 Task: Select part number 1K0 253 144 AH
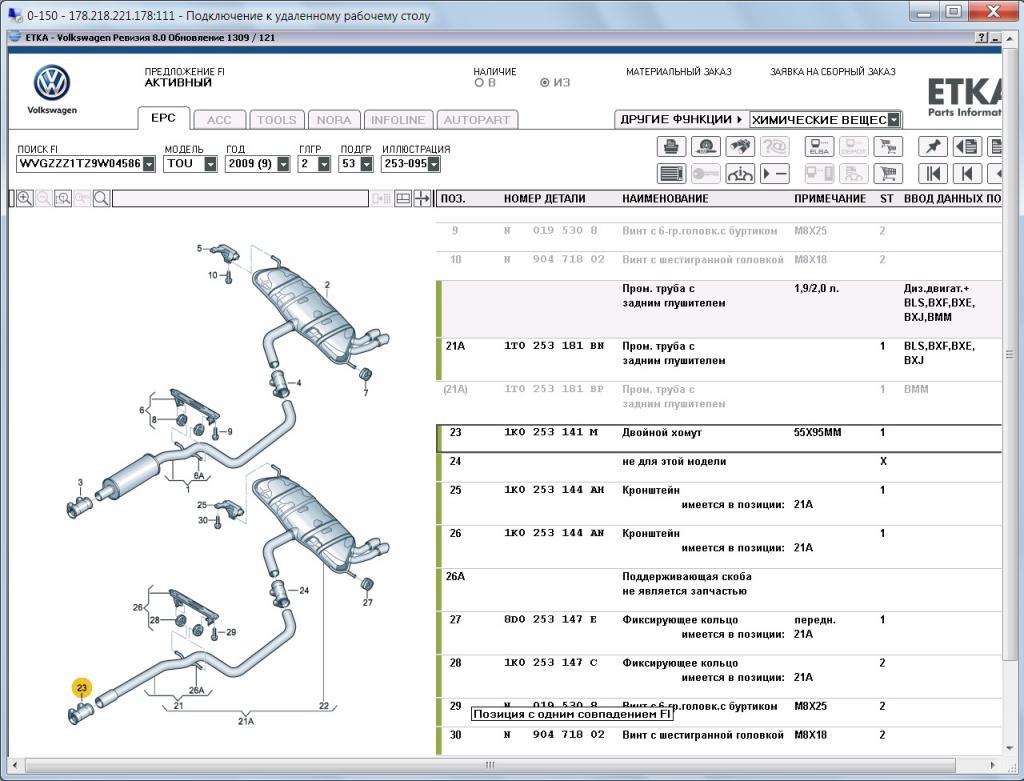point(554,490)
